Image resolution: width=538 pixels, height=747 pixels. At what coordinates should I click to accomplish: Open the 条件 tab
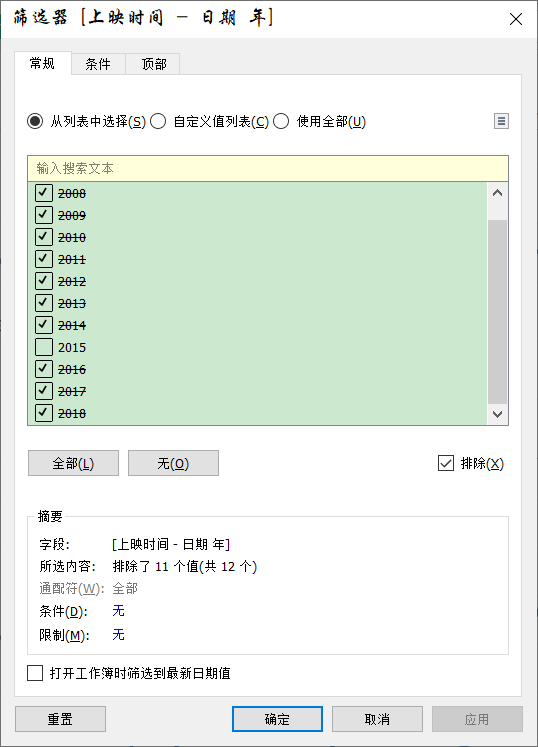pos(98,64)
